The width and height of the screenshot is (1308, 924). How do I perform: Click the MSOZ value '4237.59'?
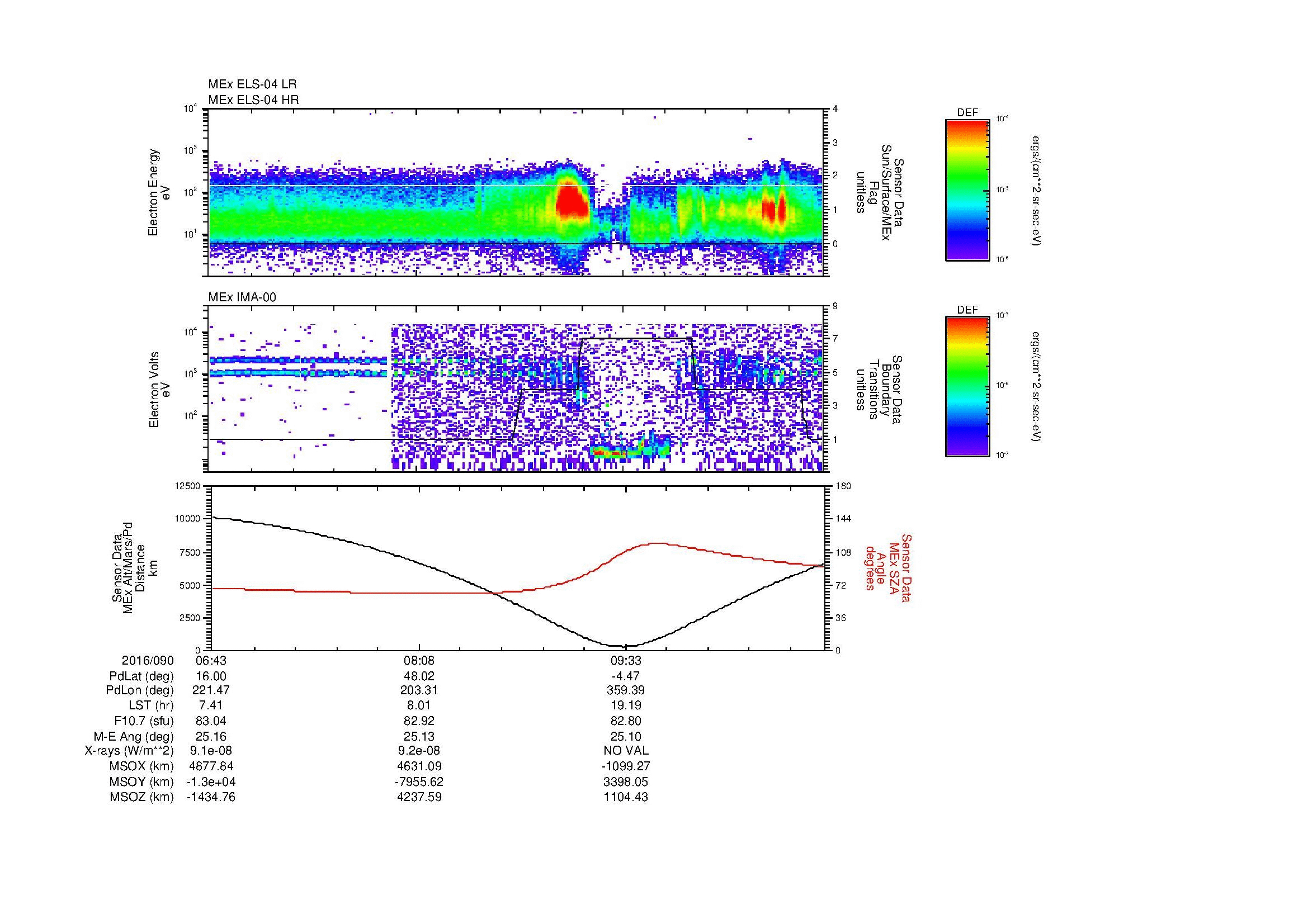tap(419, 797)
